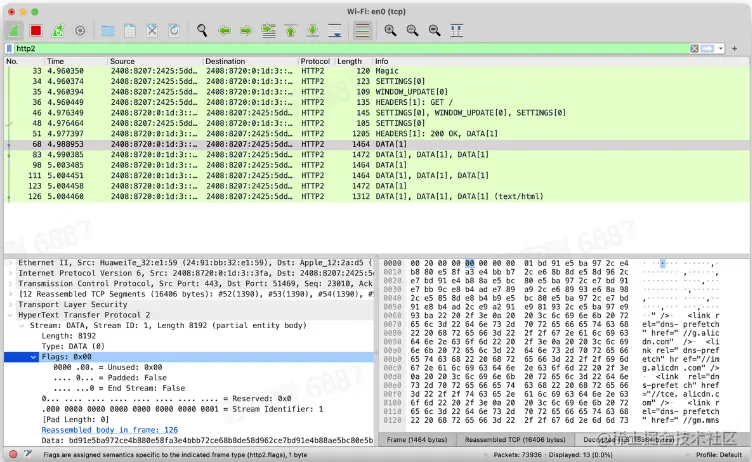Collapse the Flags: 0x00 node
Screen dimensions: 752x462
tap(33, 357)
